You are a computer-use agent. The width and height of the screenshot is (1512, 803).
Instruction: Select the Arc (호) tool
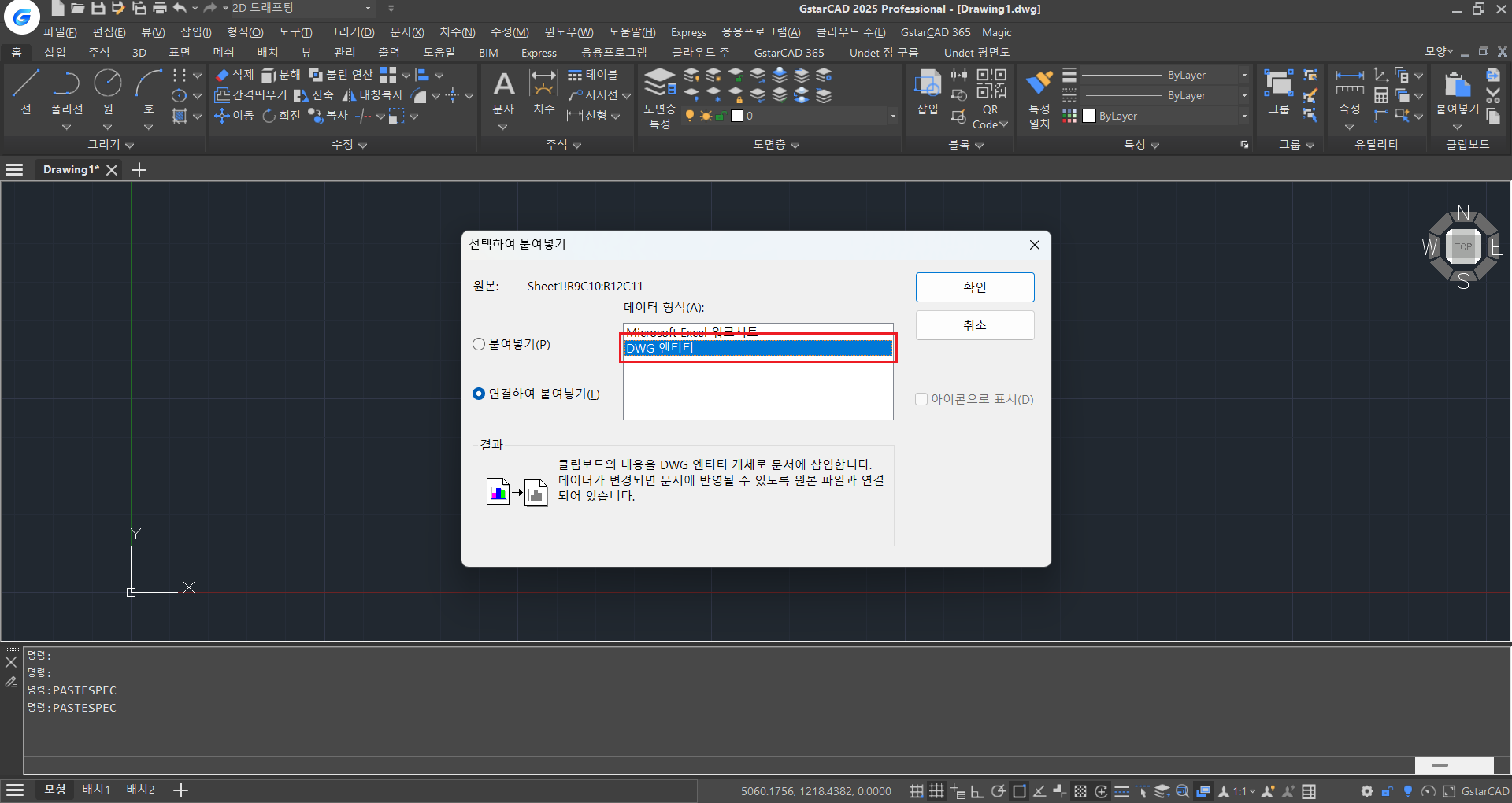149,91
